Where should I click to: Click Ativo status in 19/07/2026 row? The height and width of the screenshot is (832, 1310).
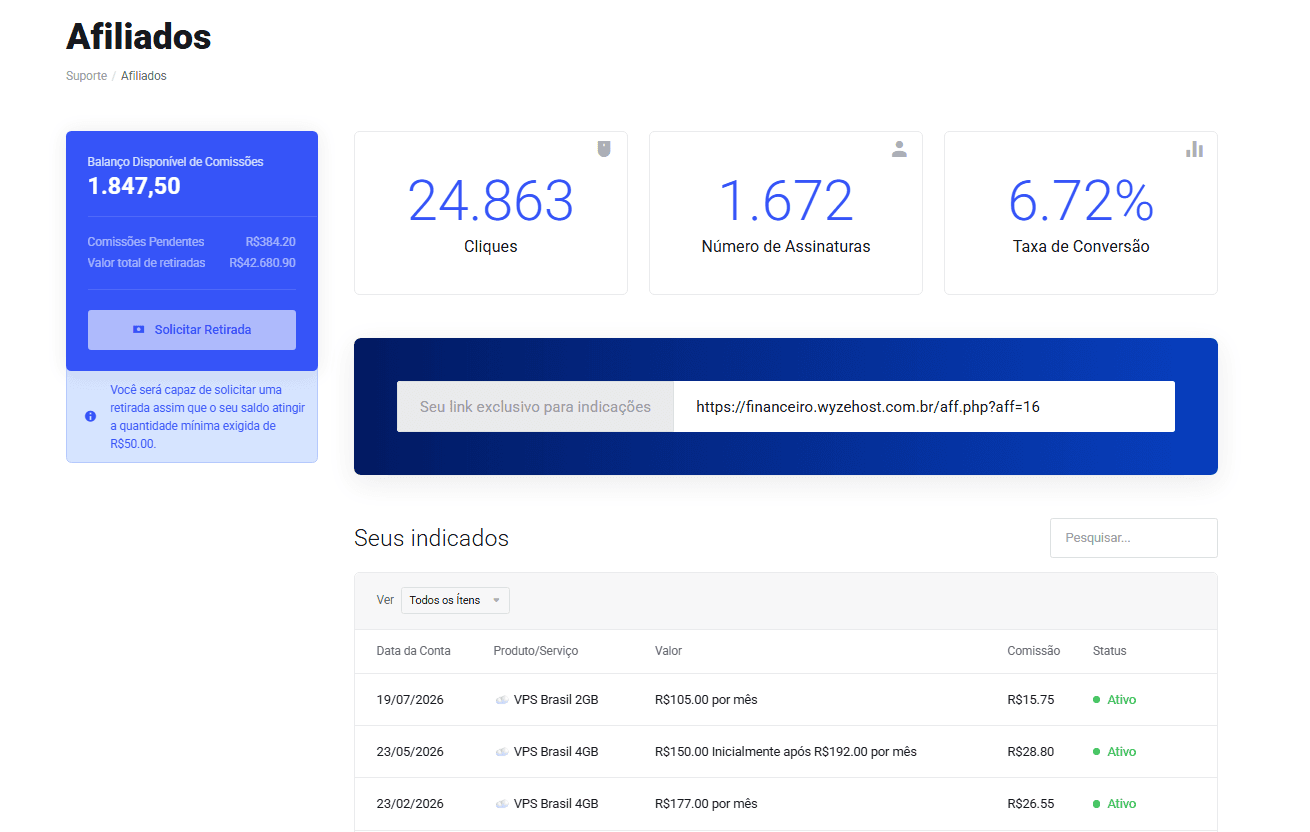[1122, 700]
